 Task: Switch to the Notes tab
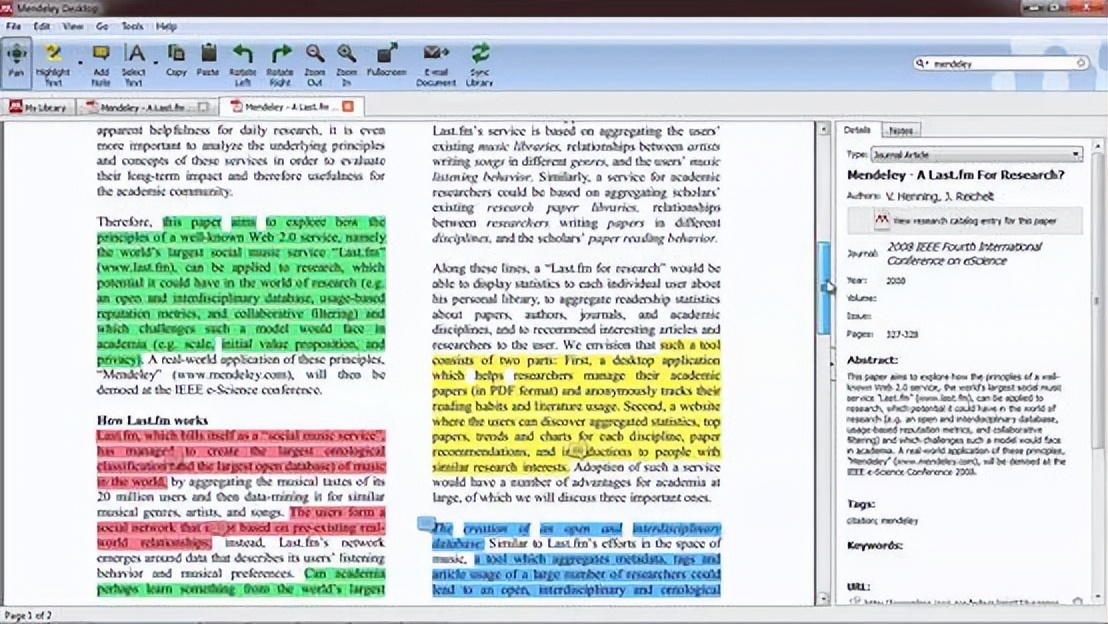[900, 131]
